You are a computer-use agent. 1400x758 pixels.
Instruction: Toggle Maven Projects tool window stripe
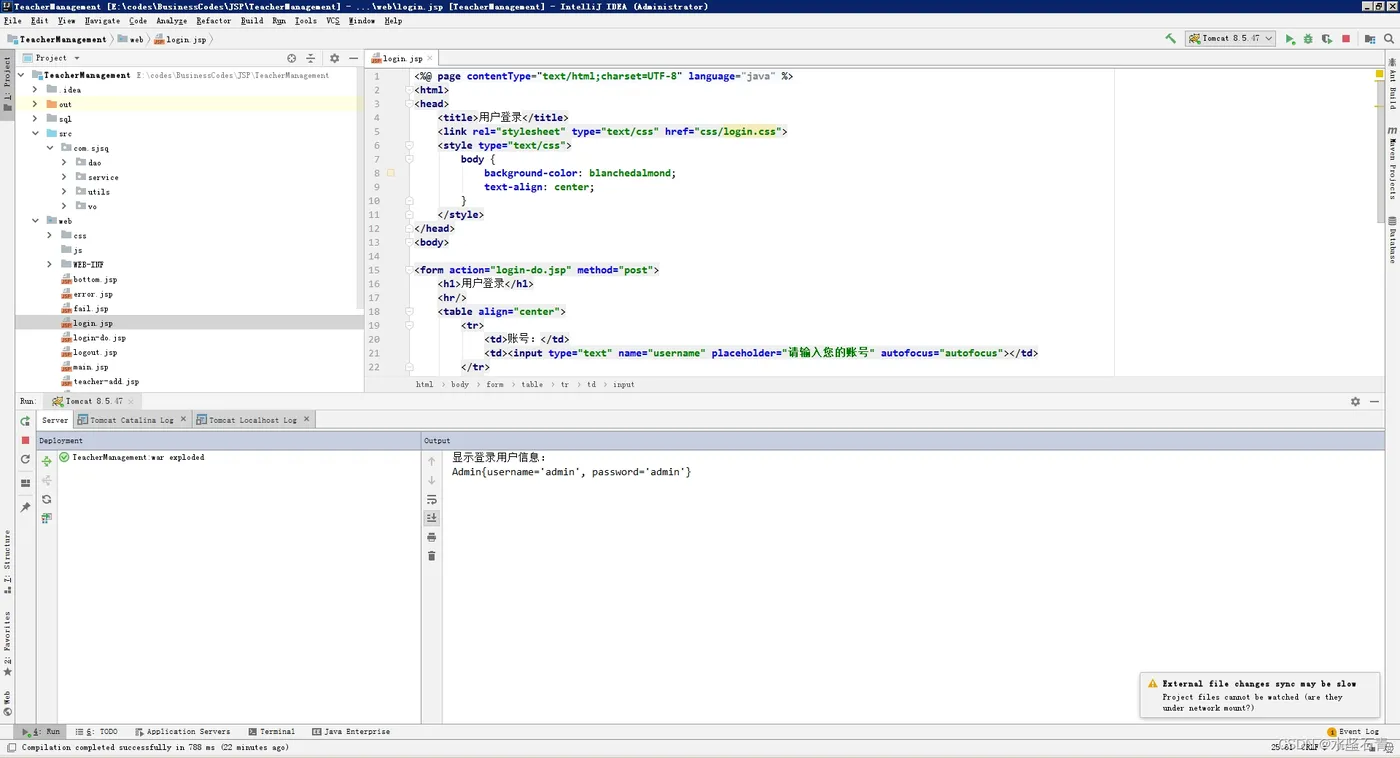[x=1392, y=162]
